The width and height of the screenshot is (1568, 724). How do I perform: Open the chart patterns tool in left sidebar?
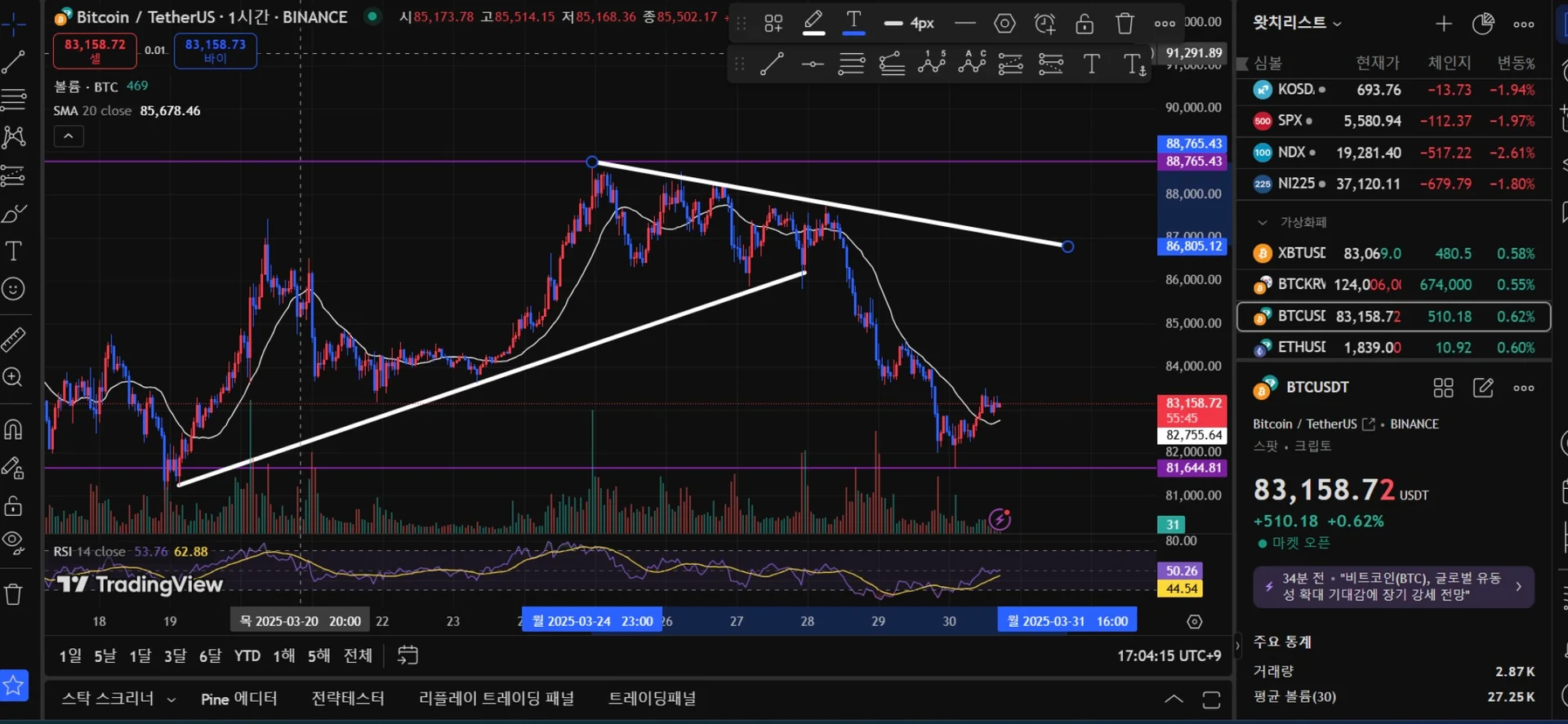coord(14,136)
